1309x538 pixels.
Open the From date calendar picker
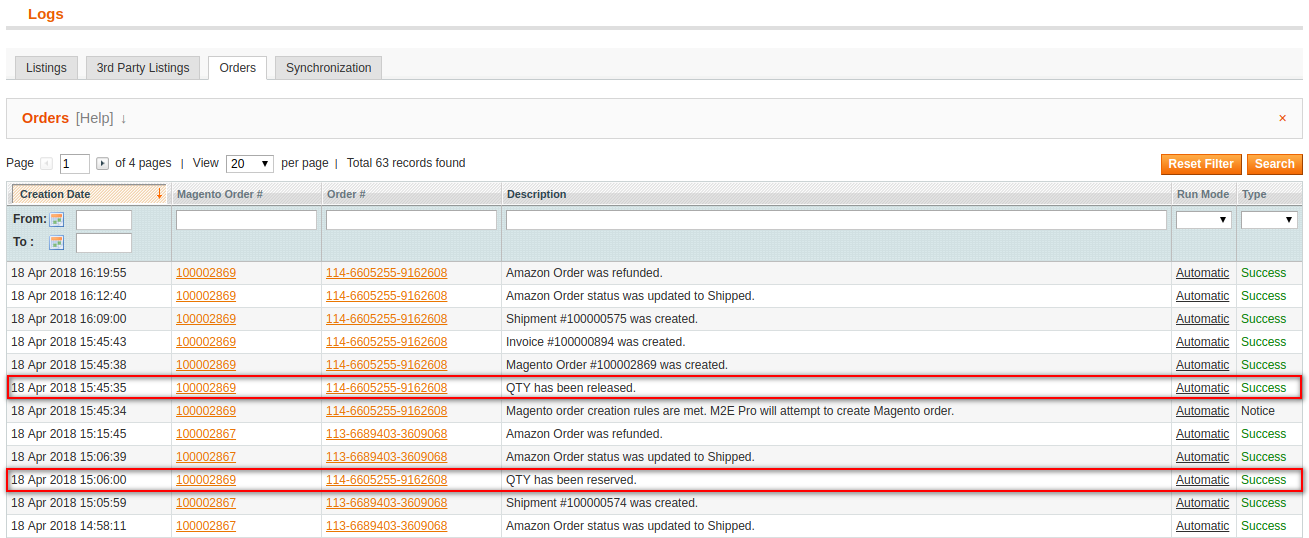coord(57,220)
